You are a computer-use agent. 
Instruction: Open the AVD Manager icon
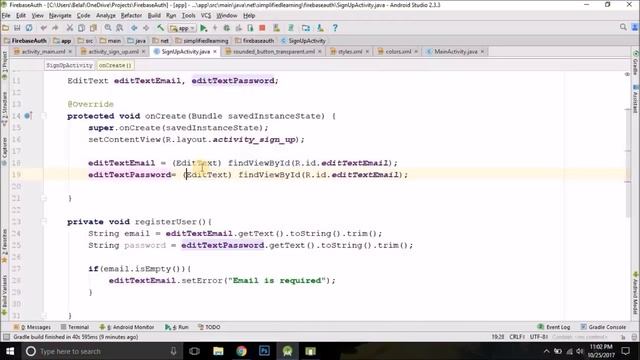coord(276,28)
